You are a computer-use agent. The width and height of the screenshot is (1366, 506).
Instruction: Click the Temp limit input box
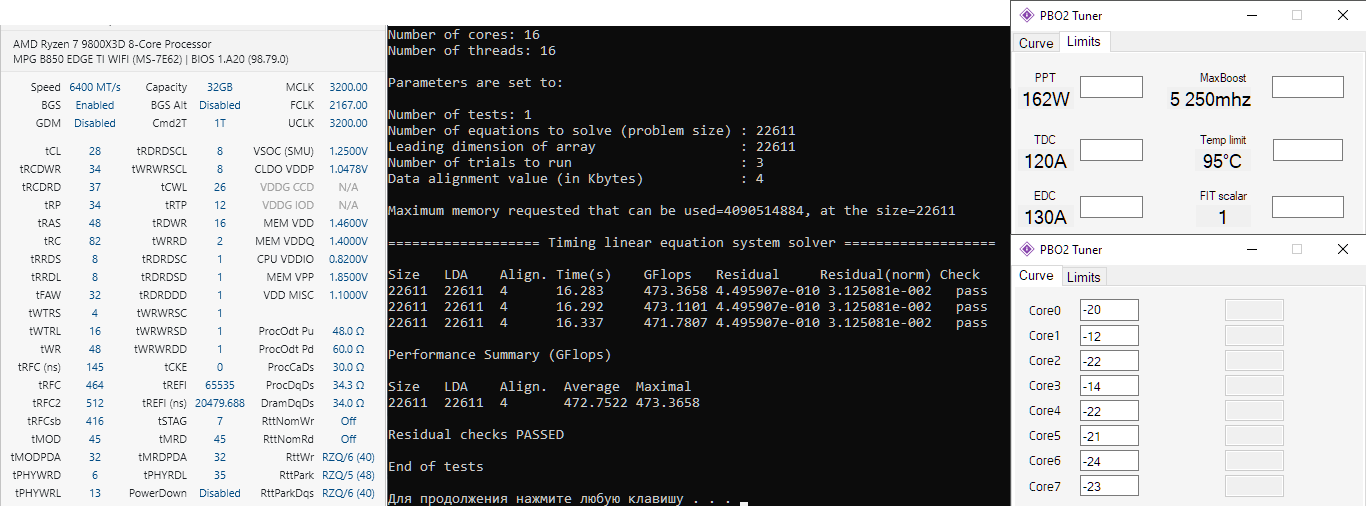1307,150
